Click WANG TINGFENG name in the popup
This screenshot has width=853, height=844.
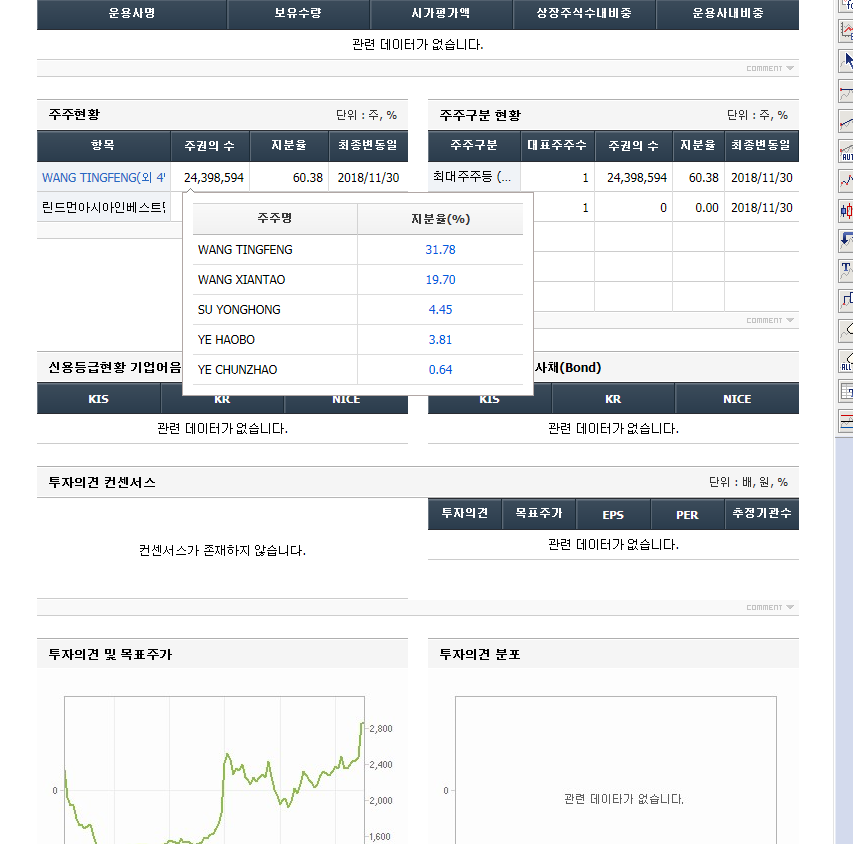coord(245,250)
